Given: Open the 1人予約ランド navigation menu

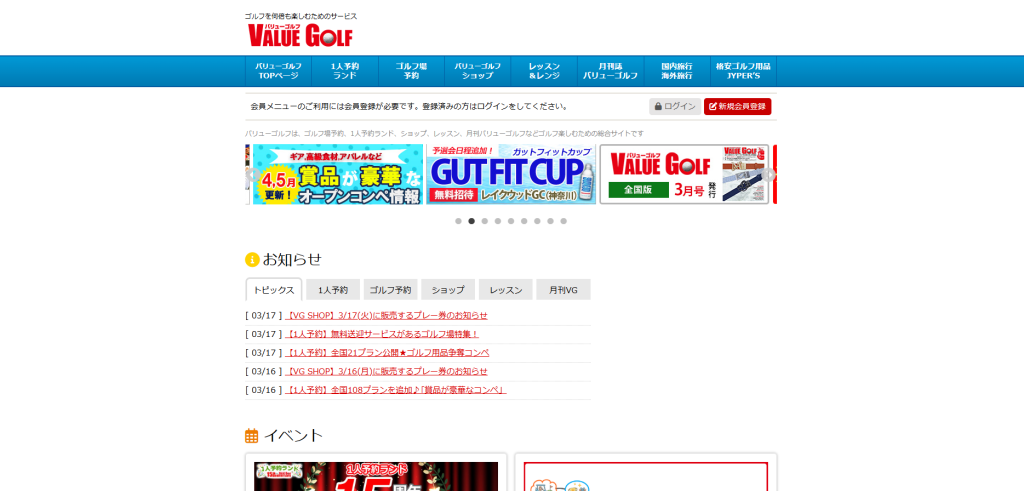Looking at the screenshot, I should point(345,71).
